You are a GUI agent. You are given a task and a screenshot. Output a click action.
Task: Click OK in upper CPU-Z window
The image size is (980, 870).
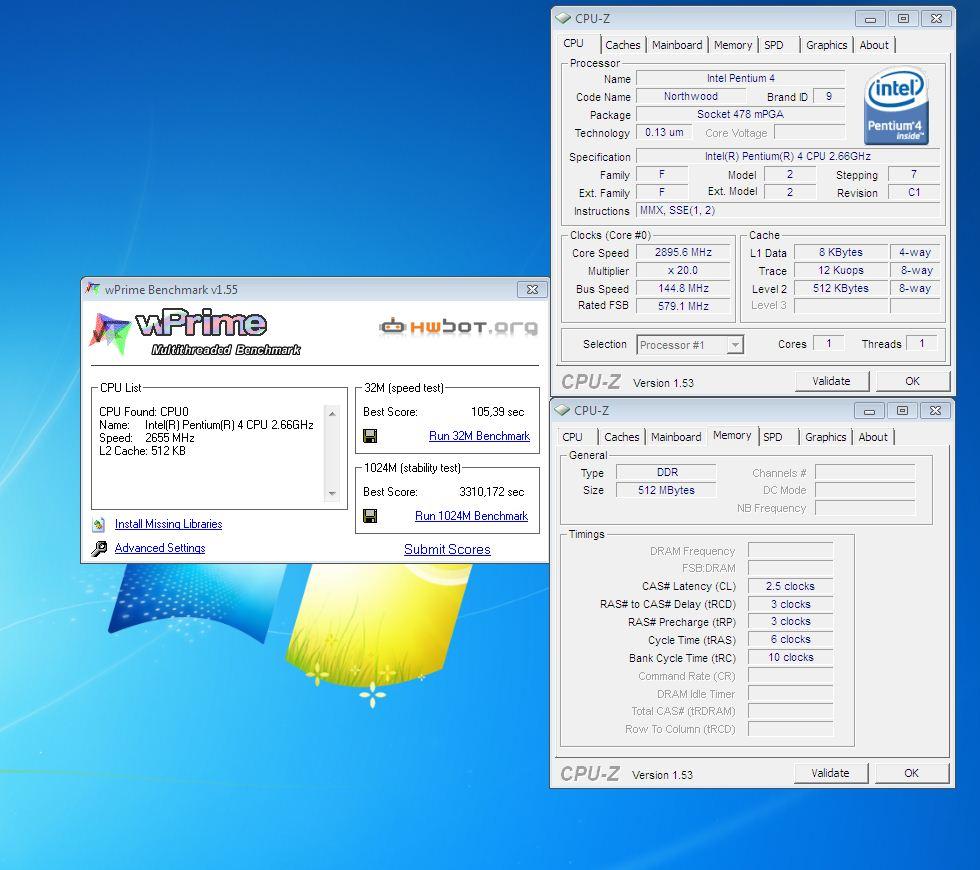pos(912,381)
